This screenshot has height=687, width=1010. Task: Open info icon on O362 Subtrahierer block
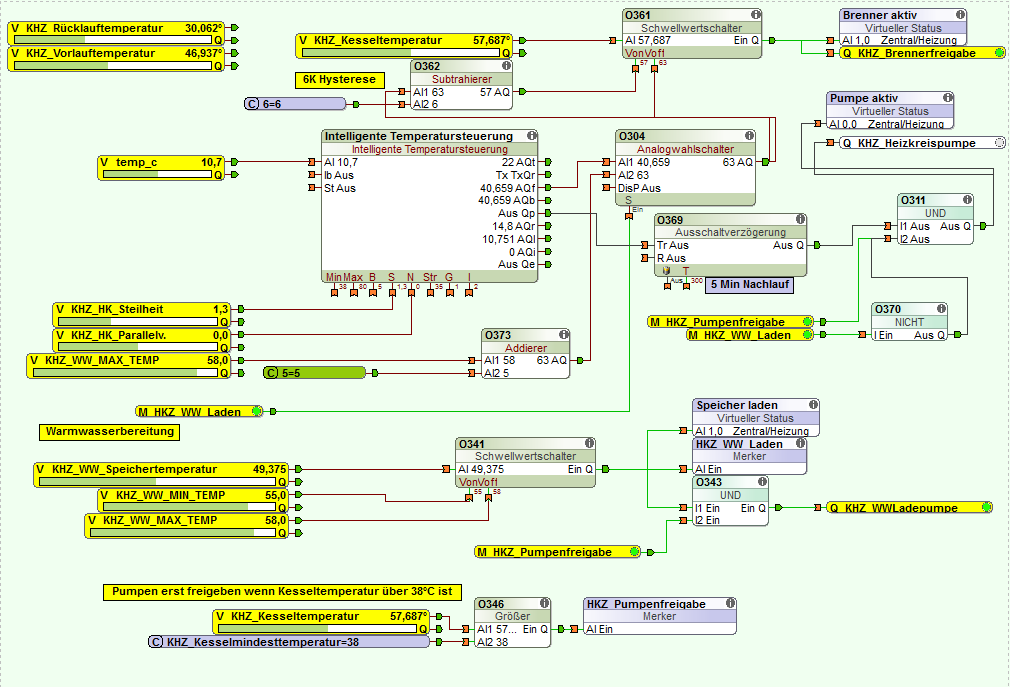point(506,66)
